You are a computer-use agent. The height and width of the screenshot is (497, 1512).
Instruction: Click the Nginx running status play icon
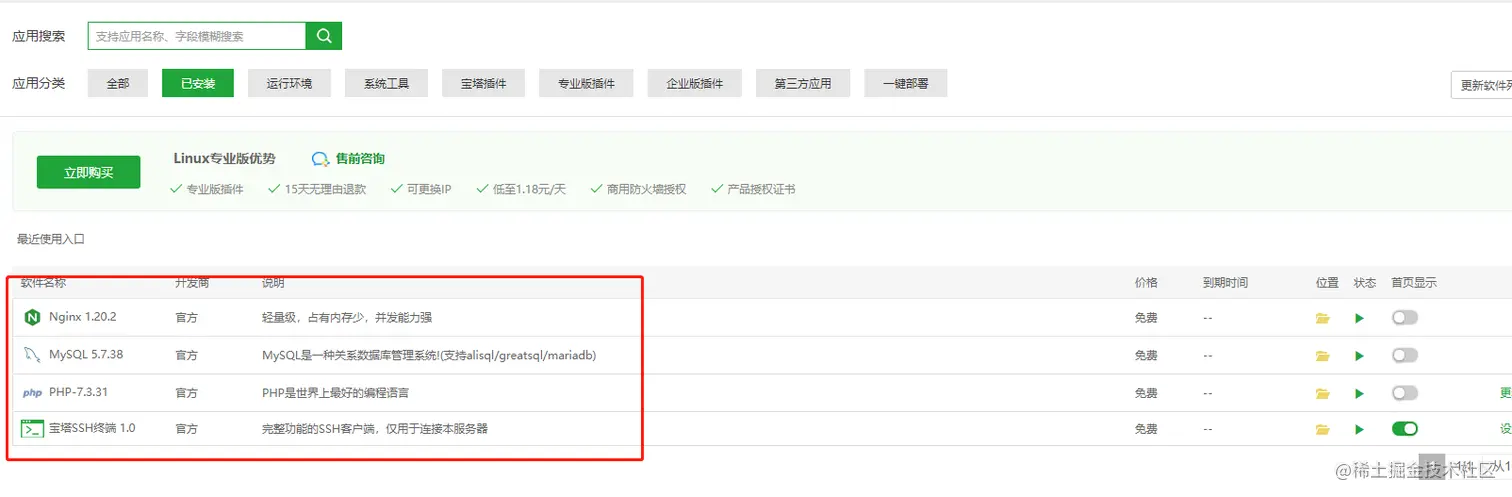(1359, 318)
